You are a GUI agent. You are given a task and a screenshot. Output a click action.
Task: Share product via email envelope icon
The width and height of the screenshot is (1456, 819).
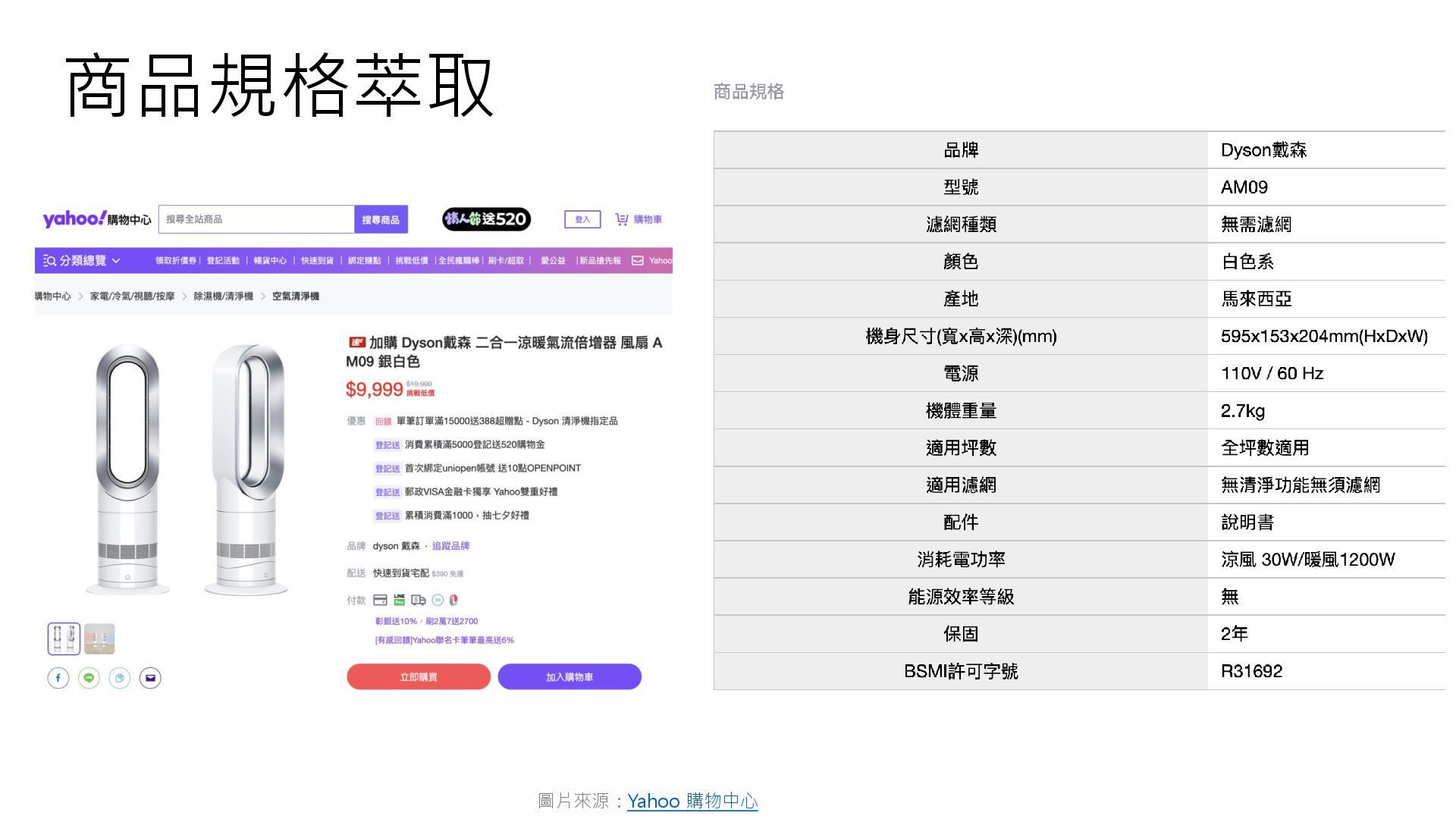[x=150, y=678]
